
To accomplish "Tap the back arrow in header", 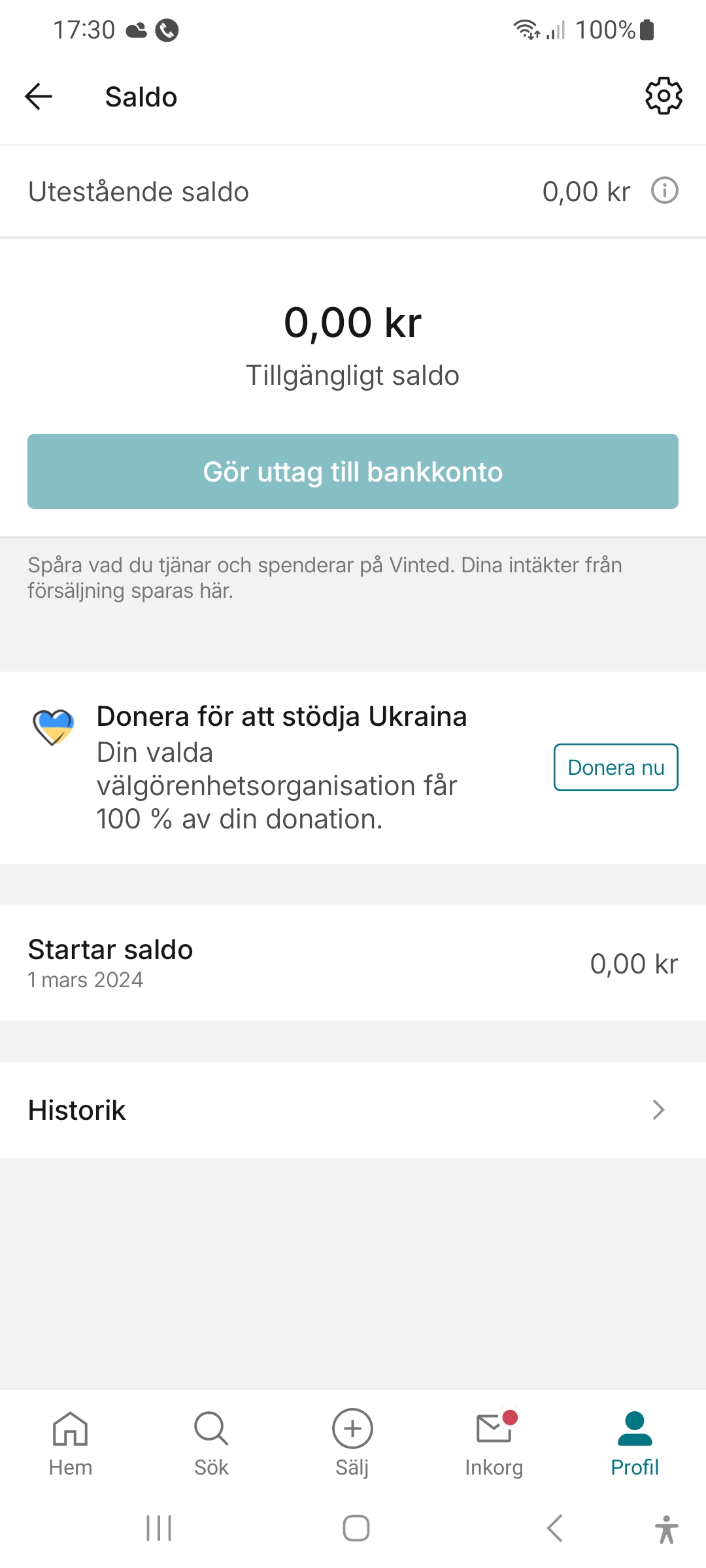I will [x=39, y=97].
